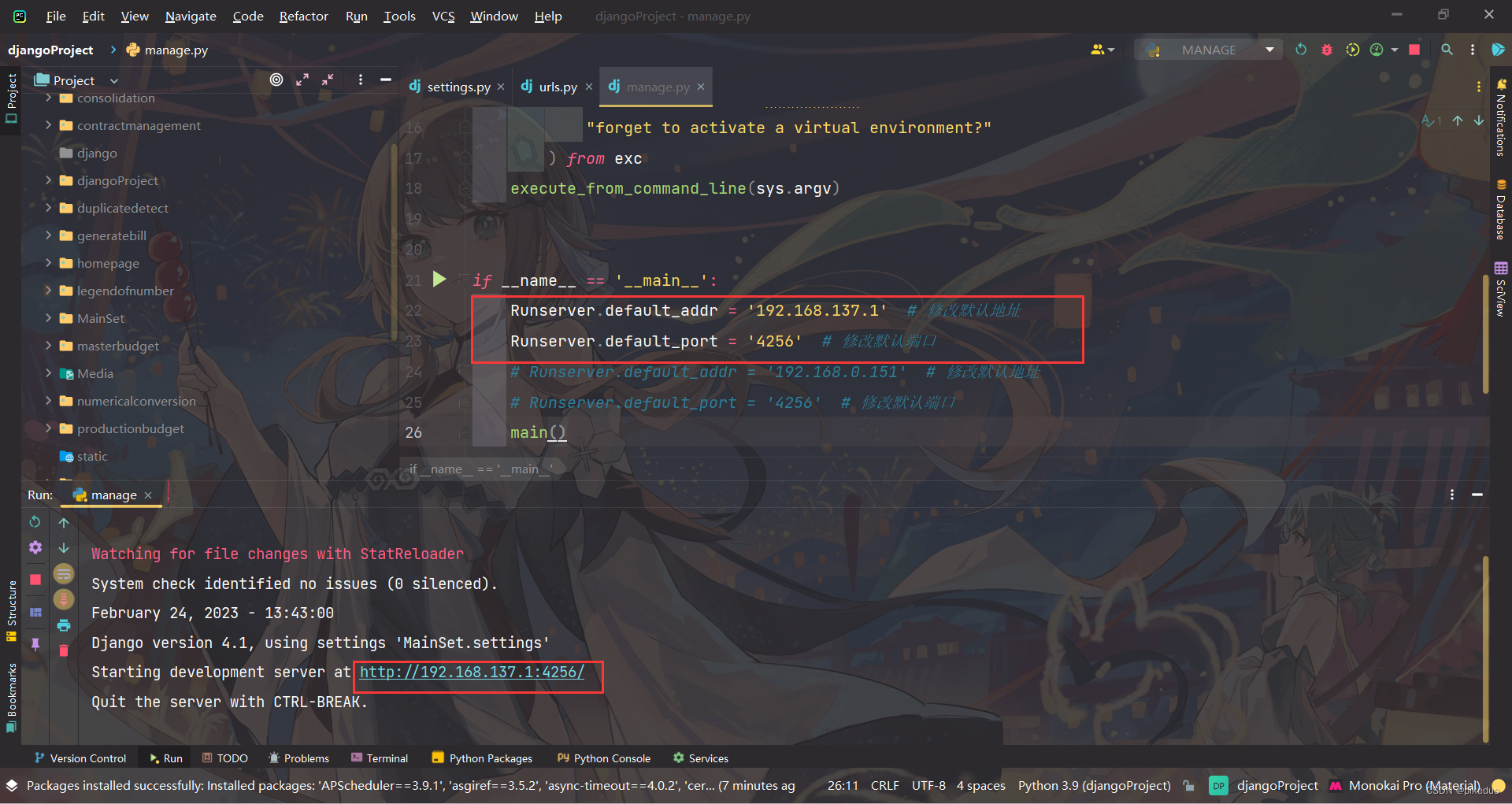Screen dimensions: 1512x804
Task: Stop the running process in the top toolbar
Action: coord(1414,50)
